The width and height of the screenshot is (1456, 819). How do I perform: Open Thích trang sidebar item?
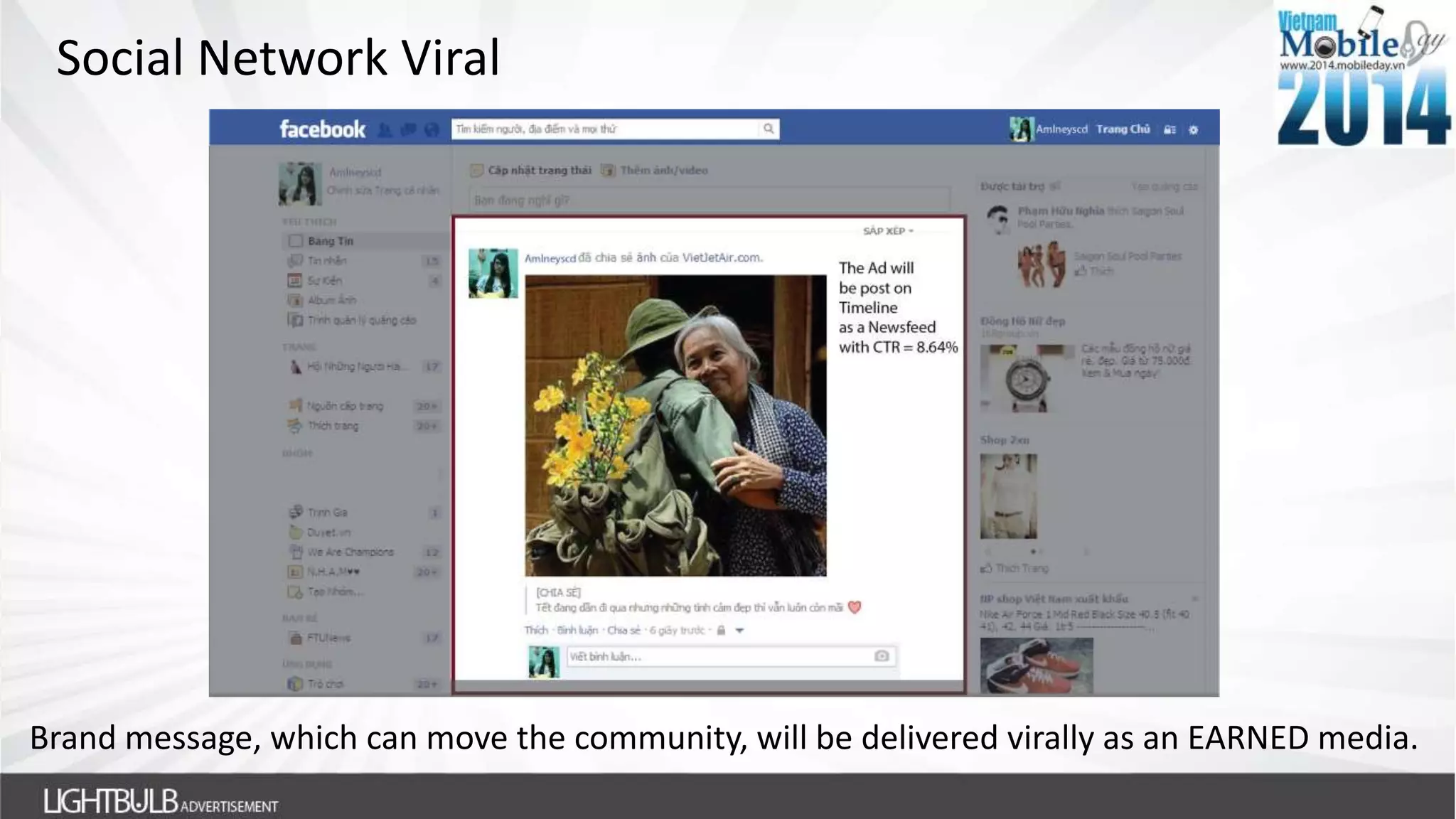coord(363,426)
